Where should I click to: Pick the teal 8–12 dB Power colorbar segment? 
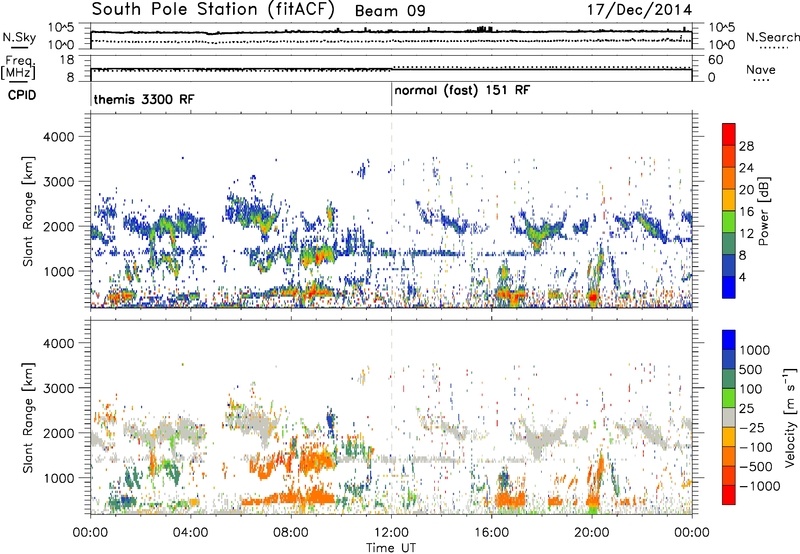[729, 244]
